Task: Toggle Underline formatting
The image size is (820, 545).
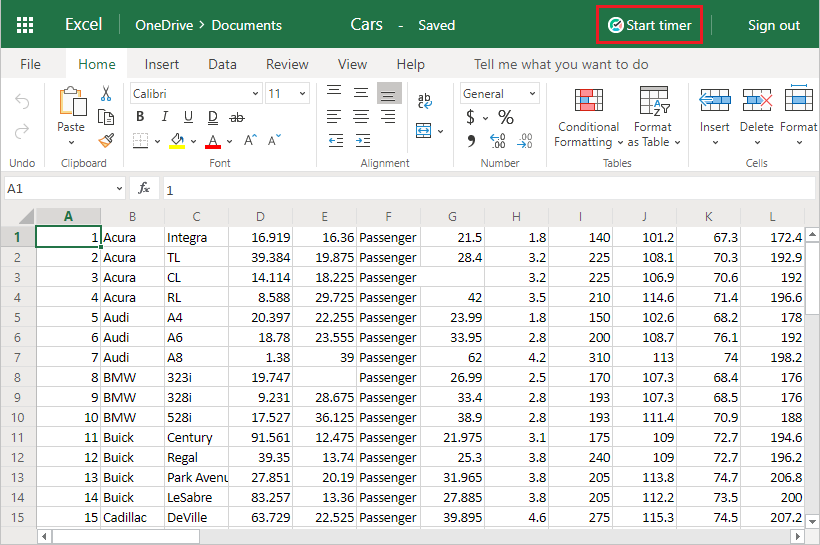Action: tap(188, 117)
